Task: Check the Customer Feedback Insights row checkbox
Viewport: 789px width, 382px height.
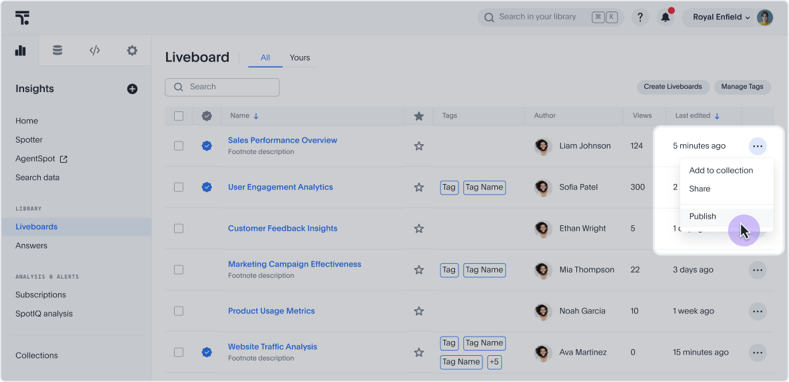Action: click(179, 228)
